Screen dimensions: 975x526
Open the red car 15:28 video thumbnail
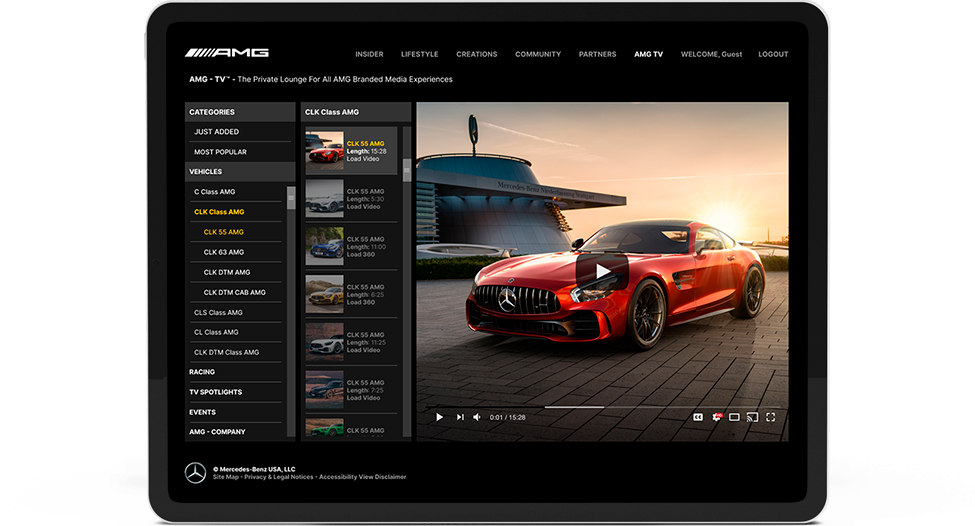(x=325, y=150)
